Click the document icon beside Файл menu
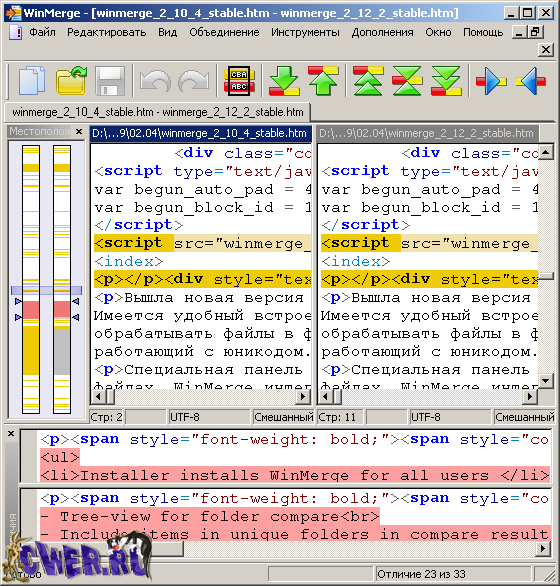This screenshot has width=560, height=586. point(15,32)
